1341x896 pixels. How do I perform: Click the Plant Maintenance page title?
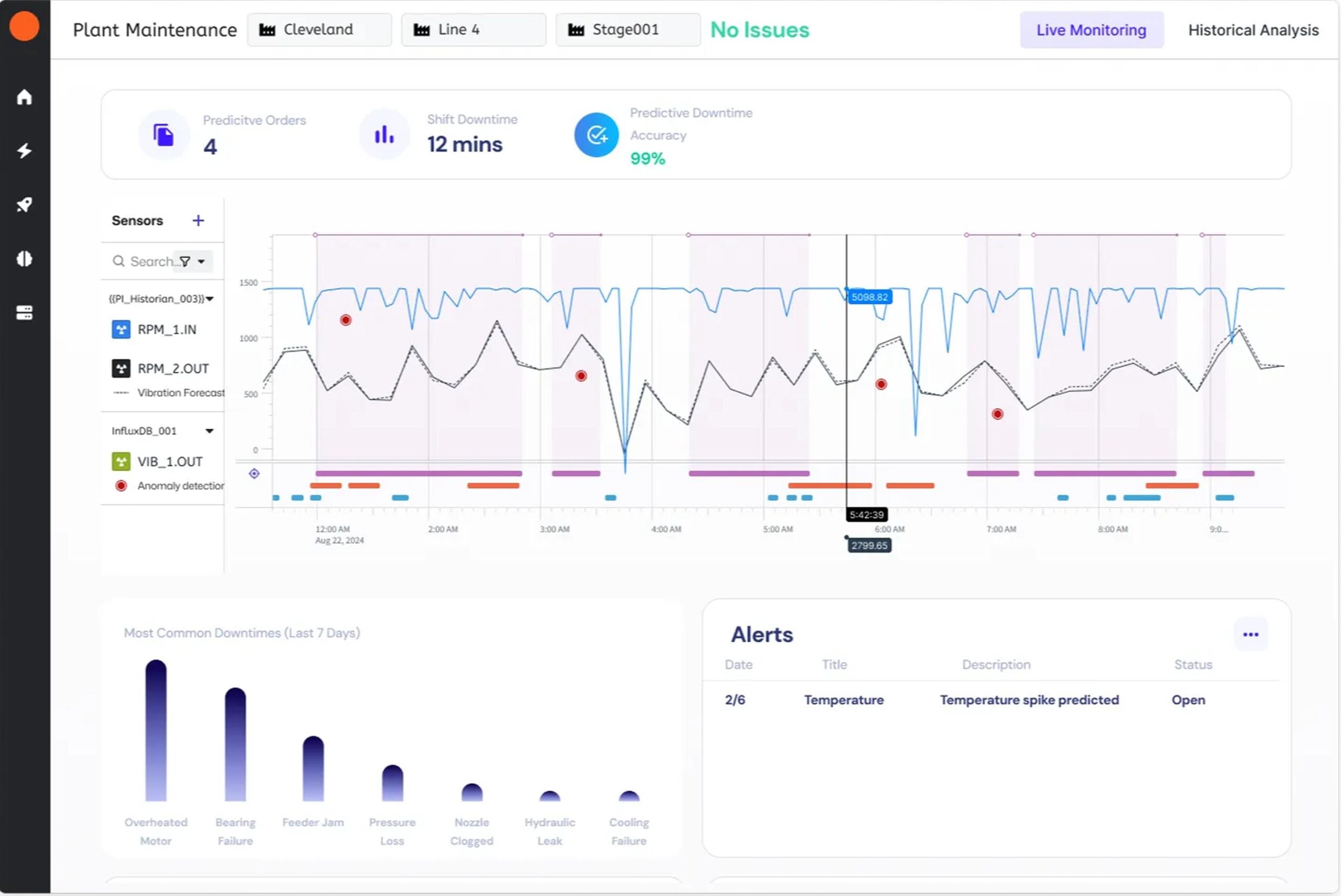[155, 30]
